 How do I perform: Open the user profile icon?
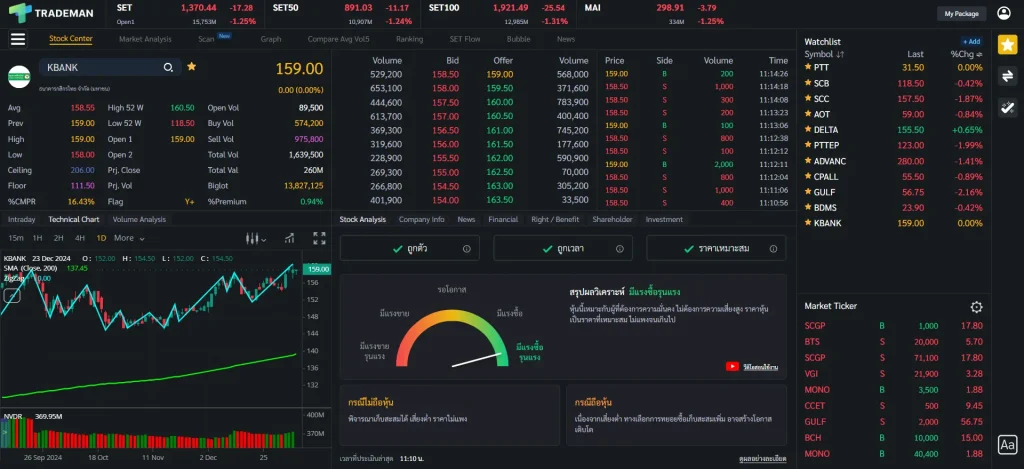(x=1004, y=13)
